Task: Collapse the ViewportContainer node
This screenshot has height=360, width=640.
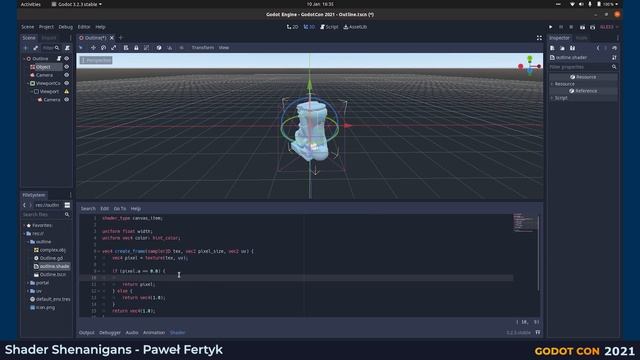Action: click(x=28, y=83)
